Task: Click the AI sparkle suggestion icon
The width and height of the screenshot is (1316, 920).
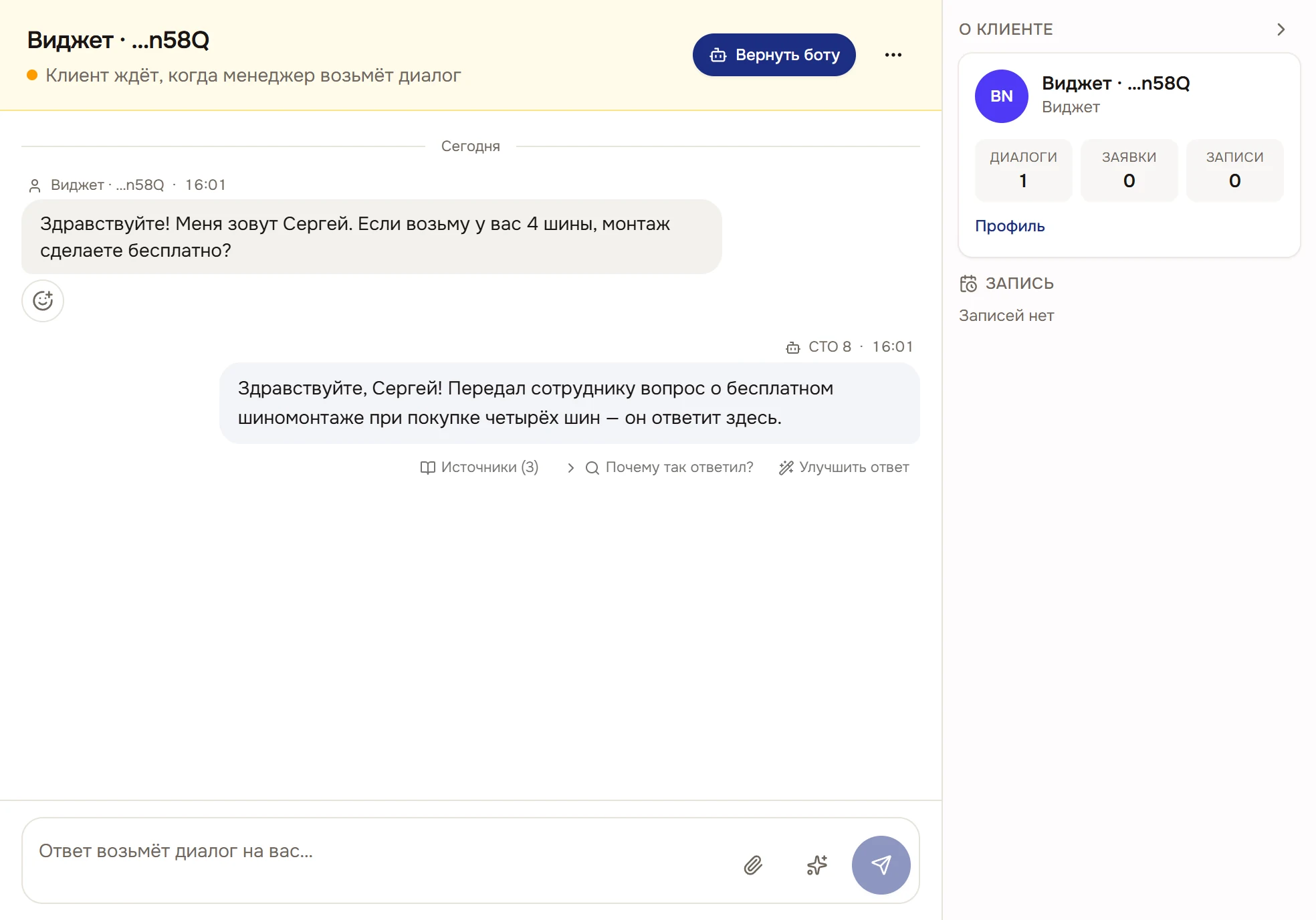Action: coord(817,865)
